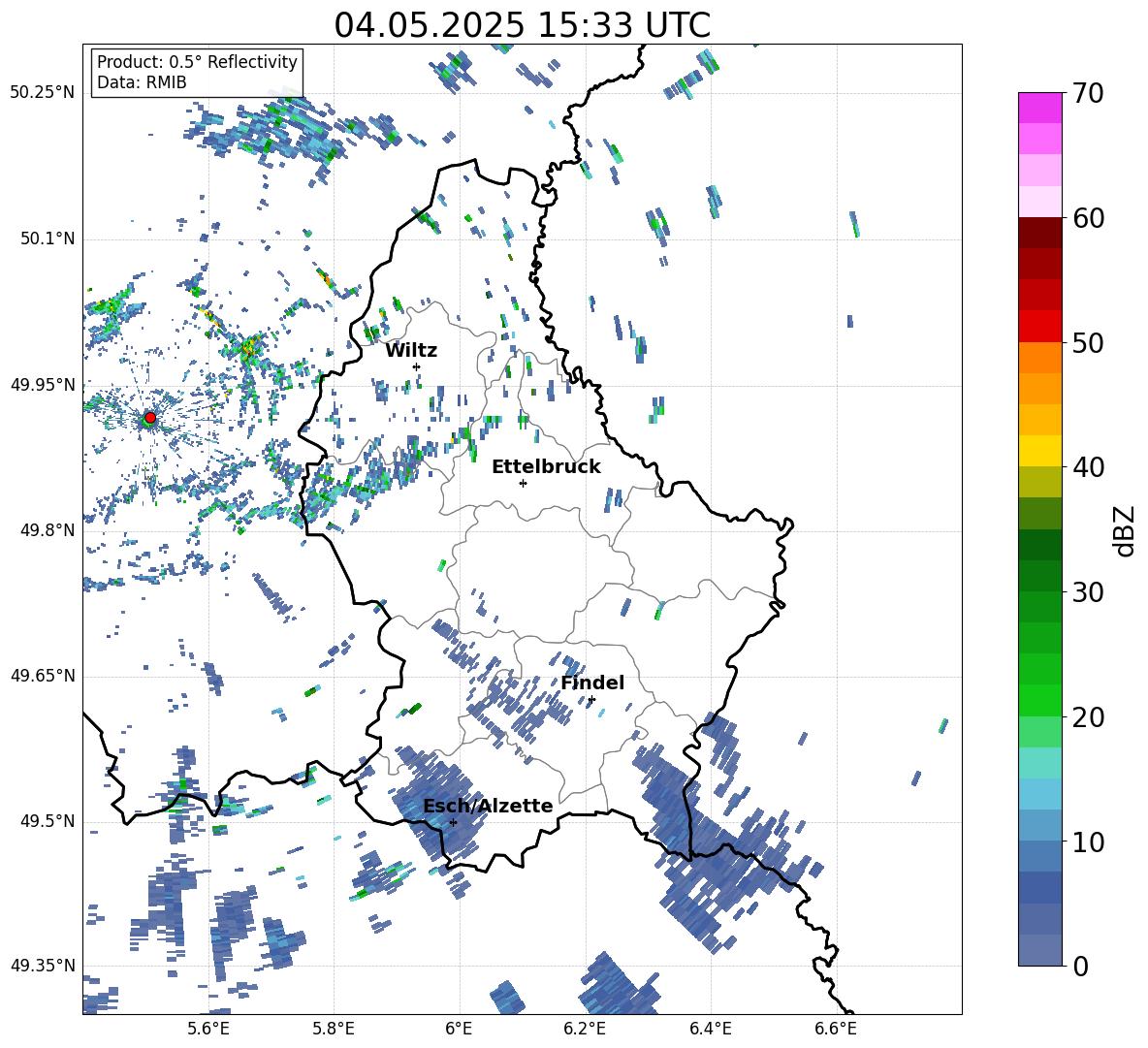This screenshot has width=1148, height=1048.
Task: Click the timestamp title 04.05.2025 15:33 UTC
Action: tap(522, 25)
